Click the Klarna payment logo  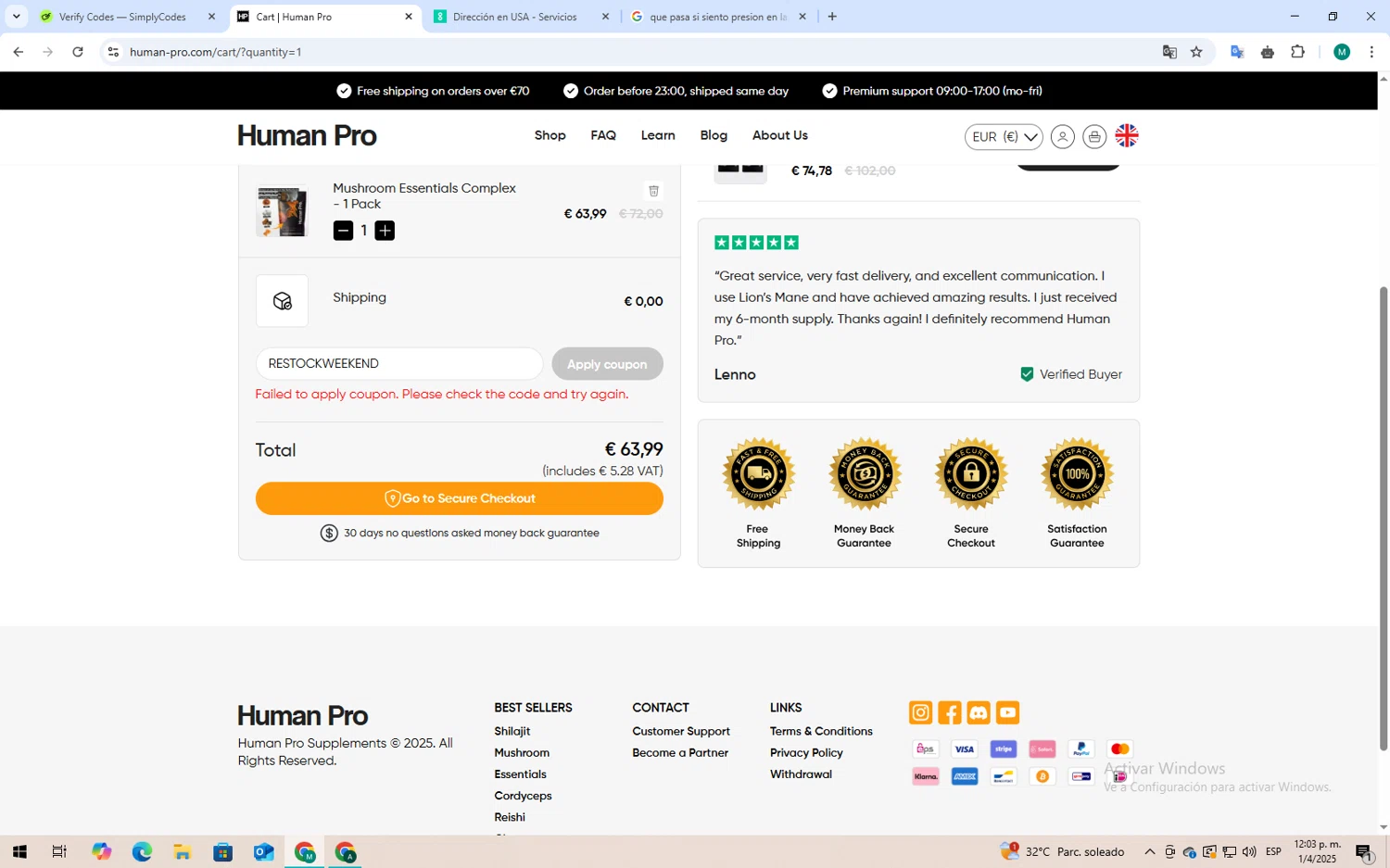pos(926,776)
